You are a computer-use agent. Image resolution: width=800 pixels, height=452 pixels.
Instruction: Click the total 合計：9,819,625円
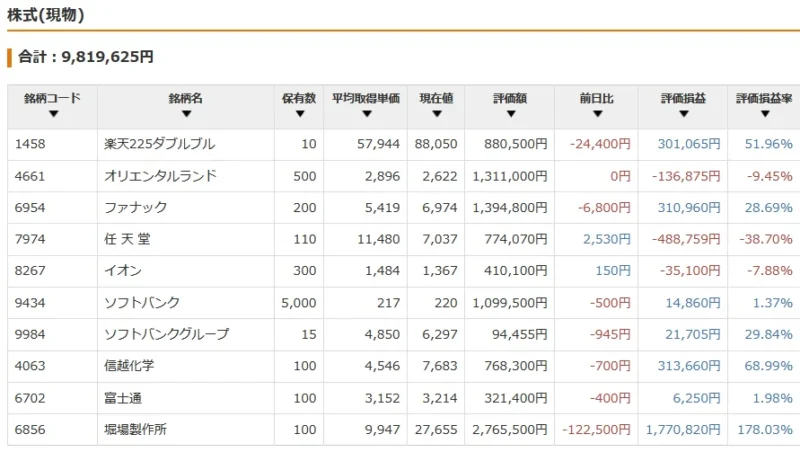[x=86, y=57]
